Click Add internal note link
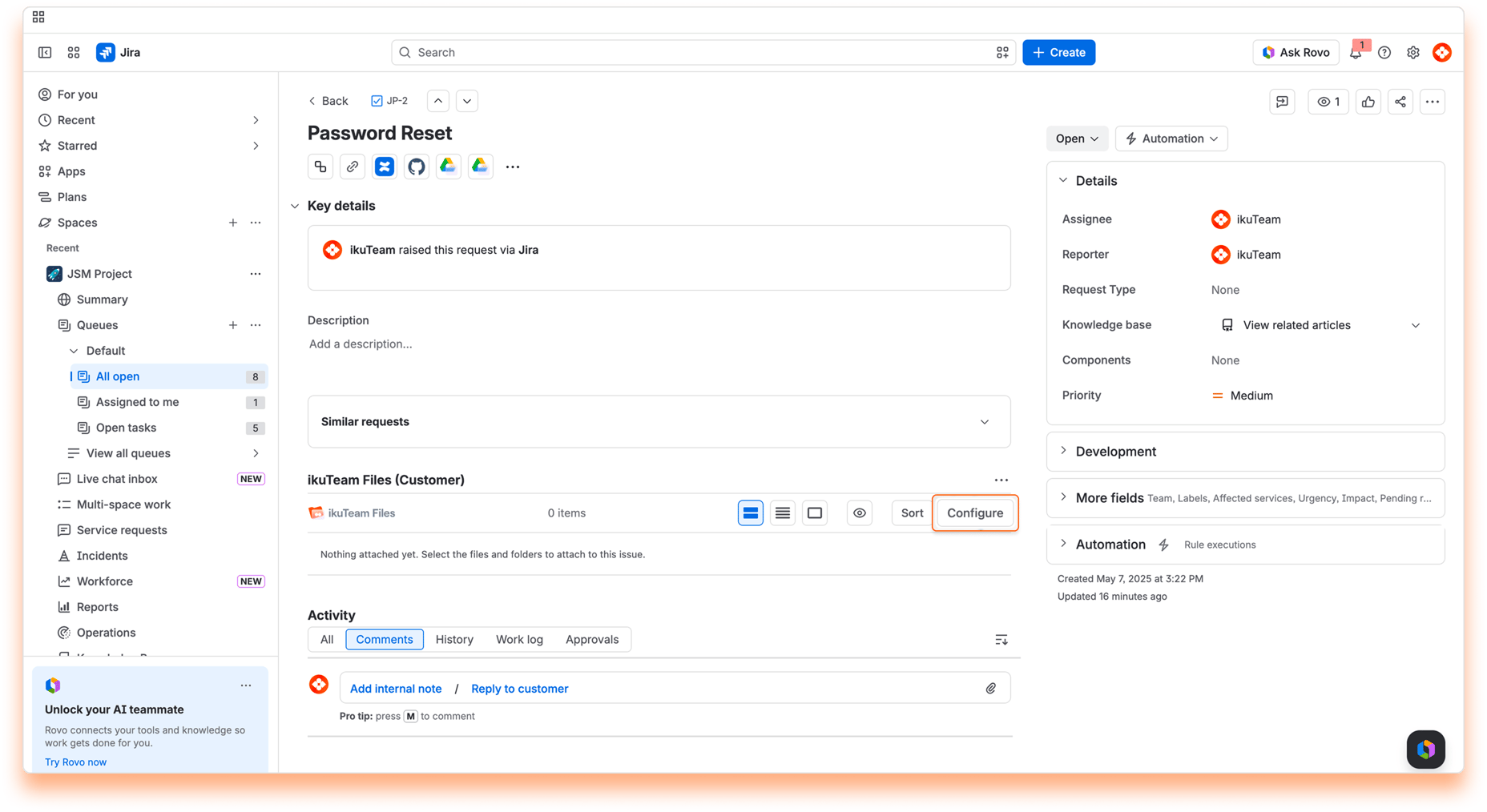 (x=396, y=689)
